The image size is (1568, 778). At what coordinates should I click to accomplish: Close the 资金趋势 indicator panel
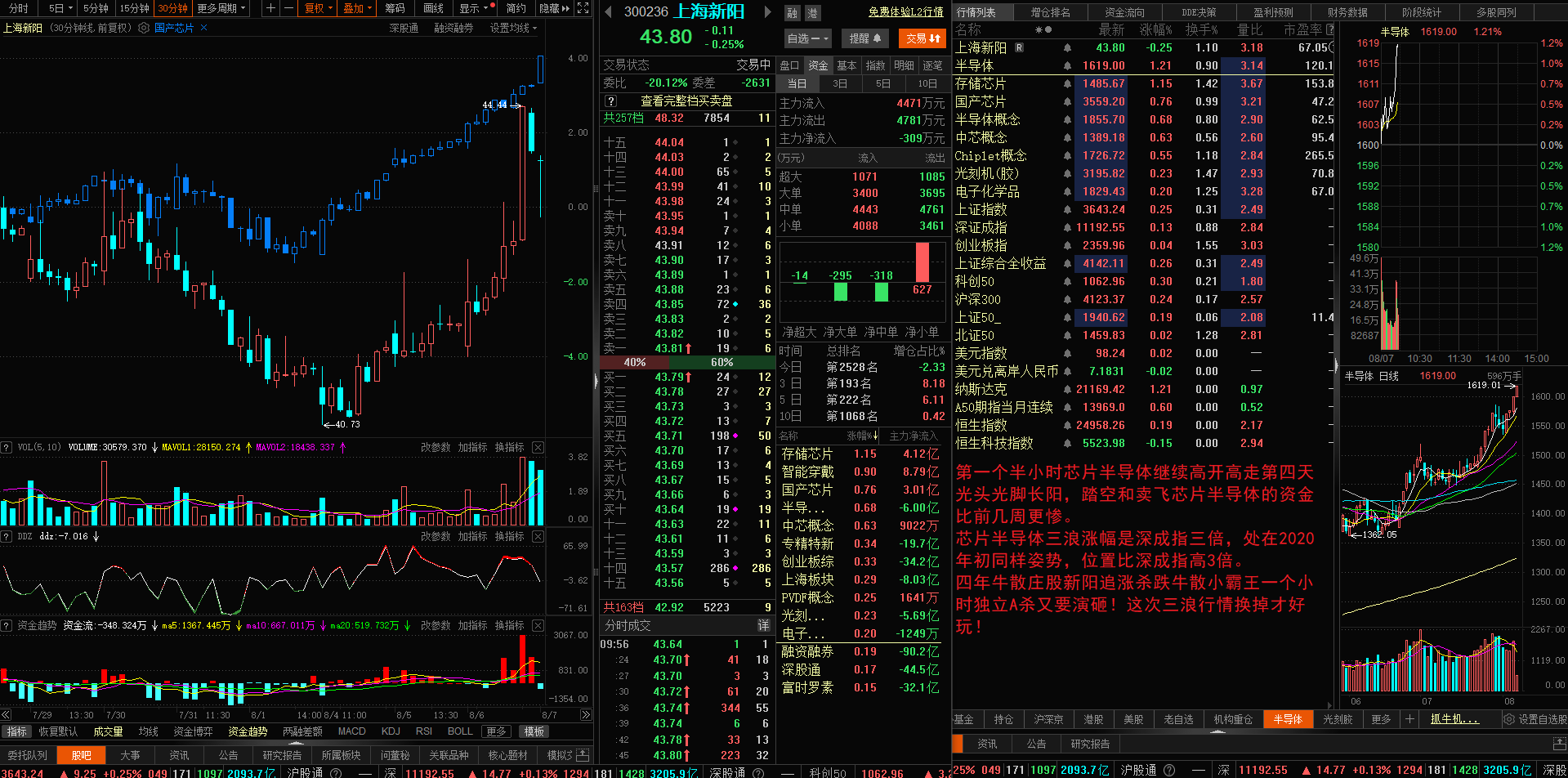538,625
